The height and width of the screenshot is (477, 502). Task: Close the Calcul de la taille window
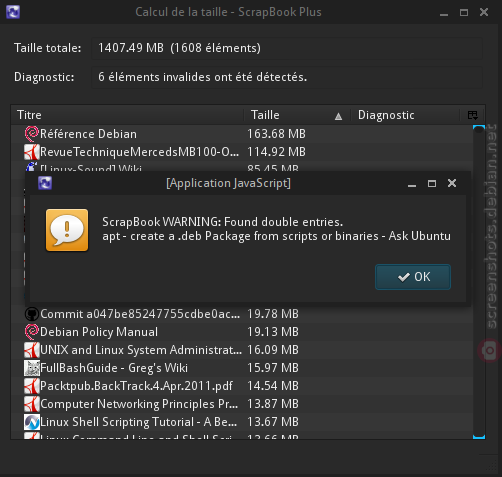tap(484, 12)
